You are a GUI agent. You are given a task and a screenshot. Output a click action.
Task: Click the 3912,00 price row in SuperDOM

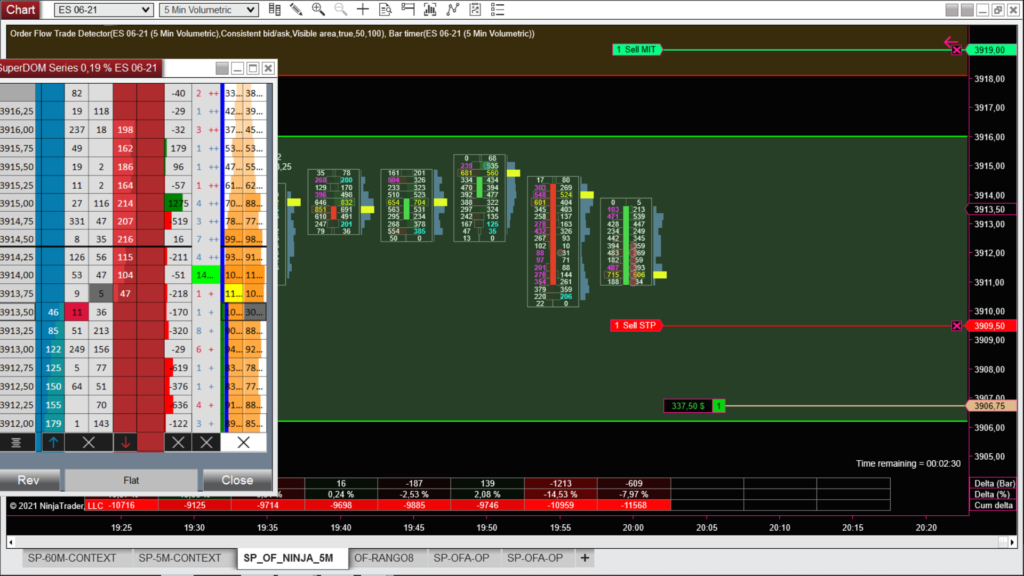point(18,423)
